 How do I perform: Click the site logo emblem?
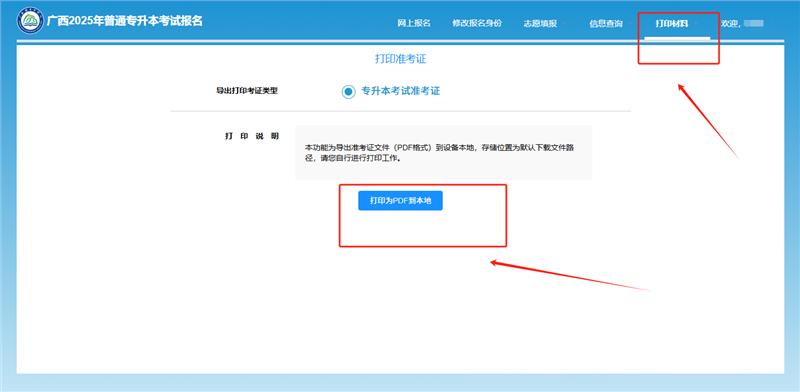click(x=30, y=20)
